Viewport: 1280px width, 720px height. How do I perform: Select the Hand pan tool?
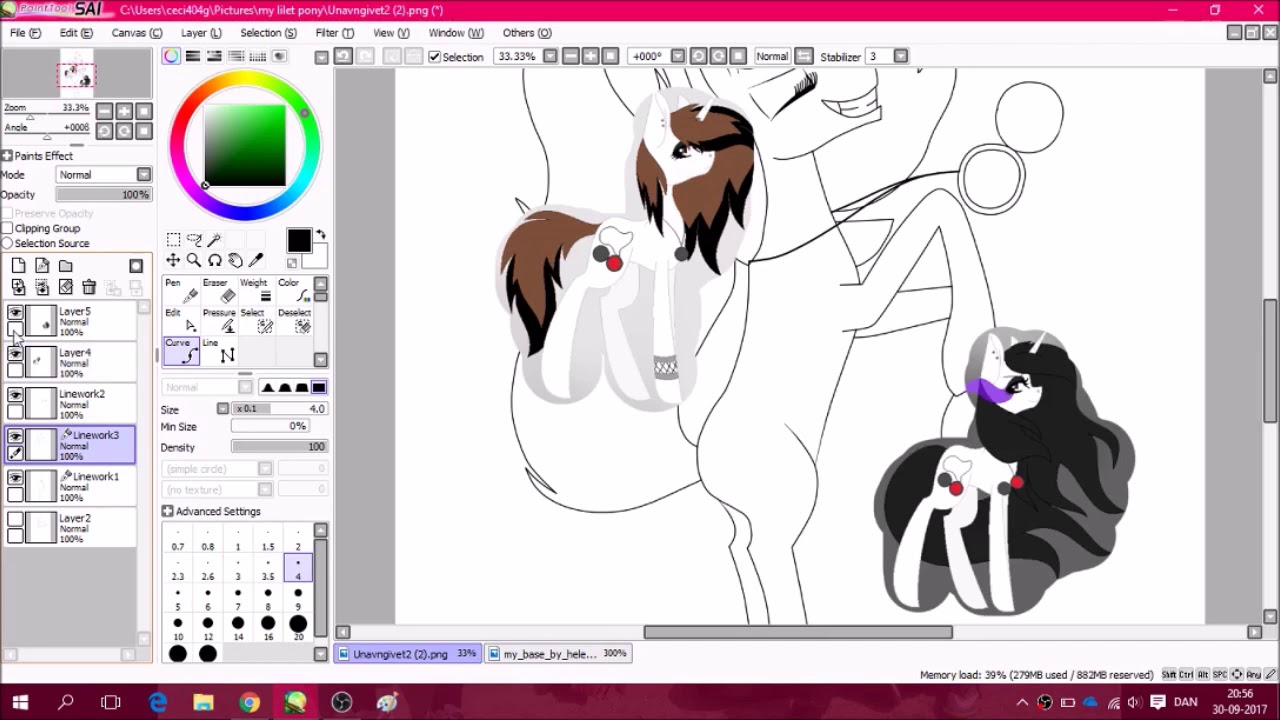tap(236, 261)
